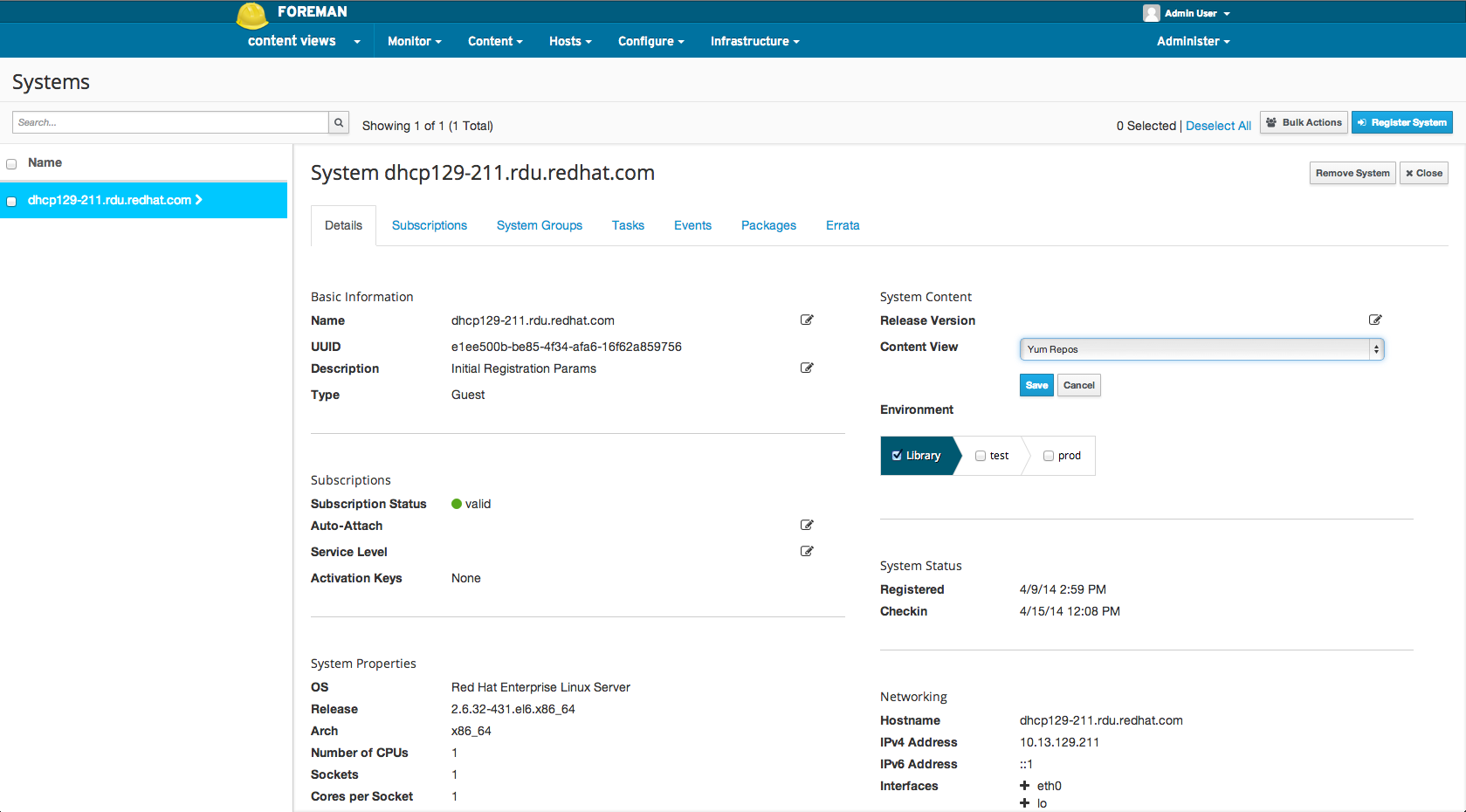Open the content views dropdown

click(305, 41)
